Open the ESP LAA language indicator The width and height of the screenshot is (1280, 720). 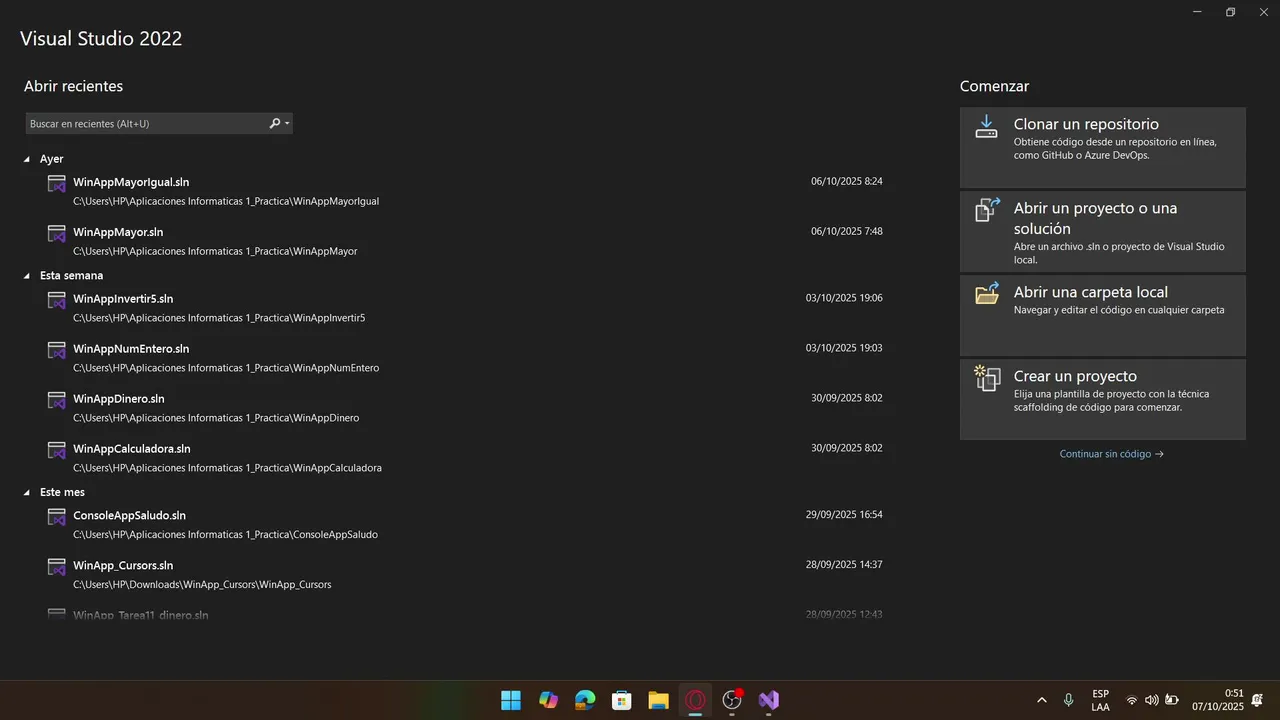tap(1100, 700)
